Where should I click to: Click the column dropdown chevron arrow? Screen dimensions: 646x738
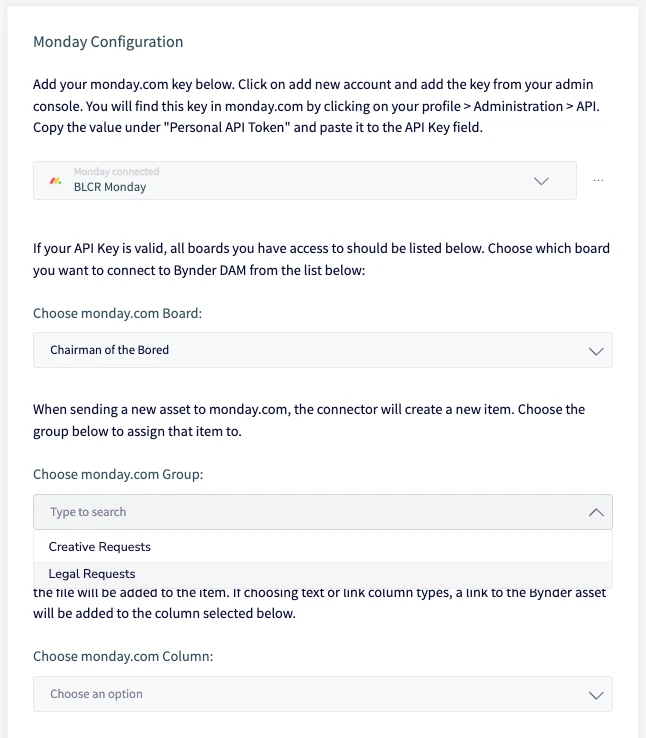596,695
